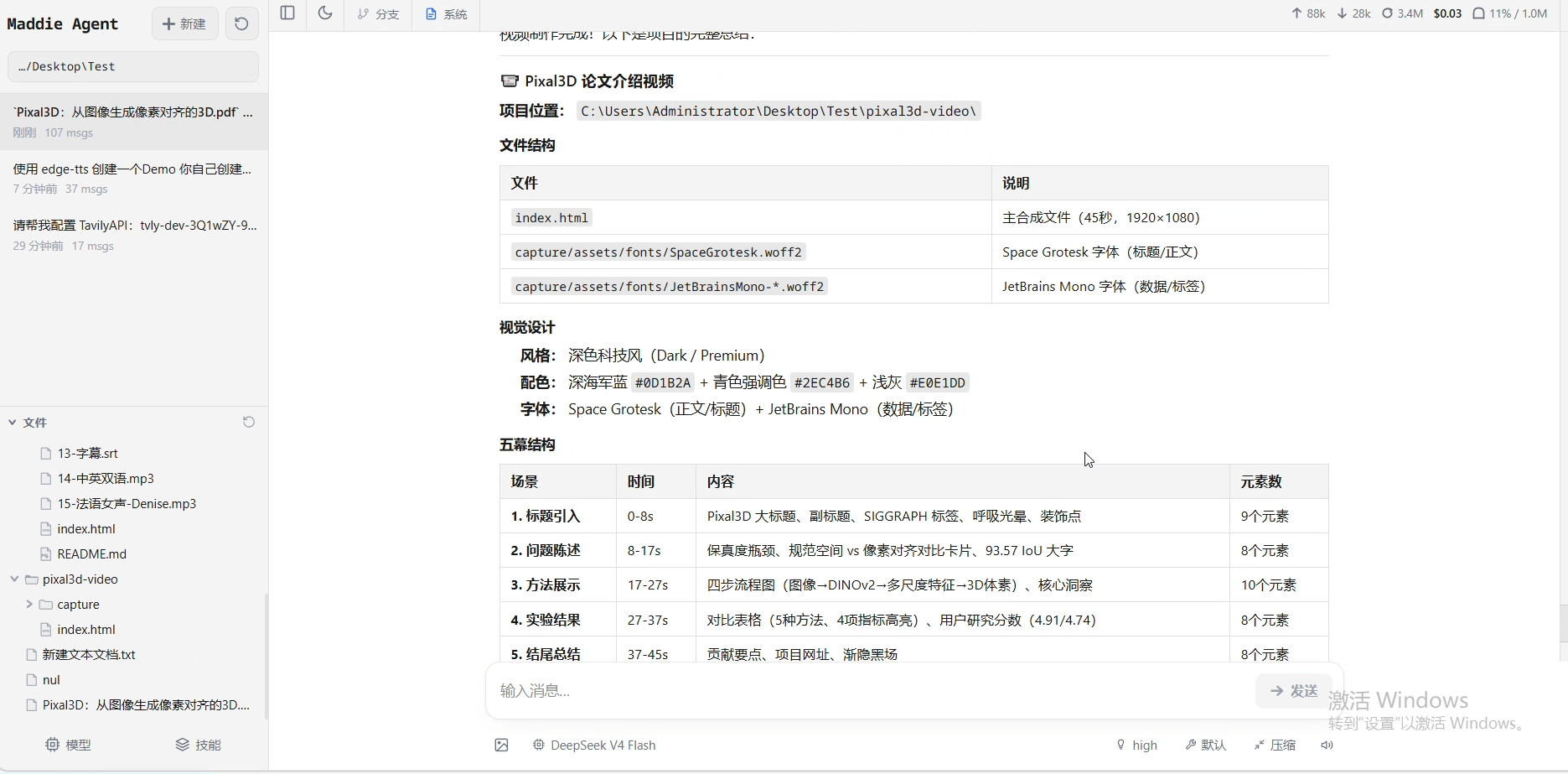This screenshot has width=1568, height=774.
Task: Open the Pixal3D PDF conversation
Action: click(x=134, y=122)
